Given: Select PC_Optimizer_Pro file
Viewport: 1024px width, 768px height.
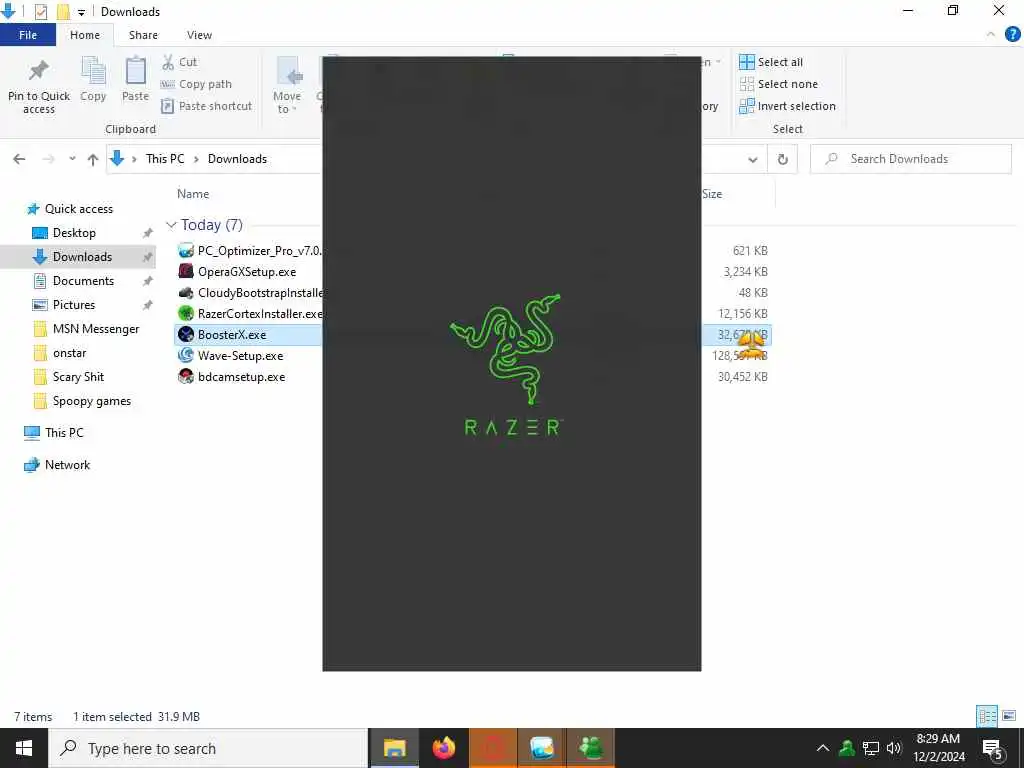Looking at the screenshot, I should pyautogui.click(x=259, y=251).
